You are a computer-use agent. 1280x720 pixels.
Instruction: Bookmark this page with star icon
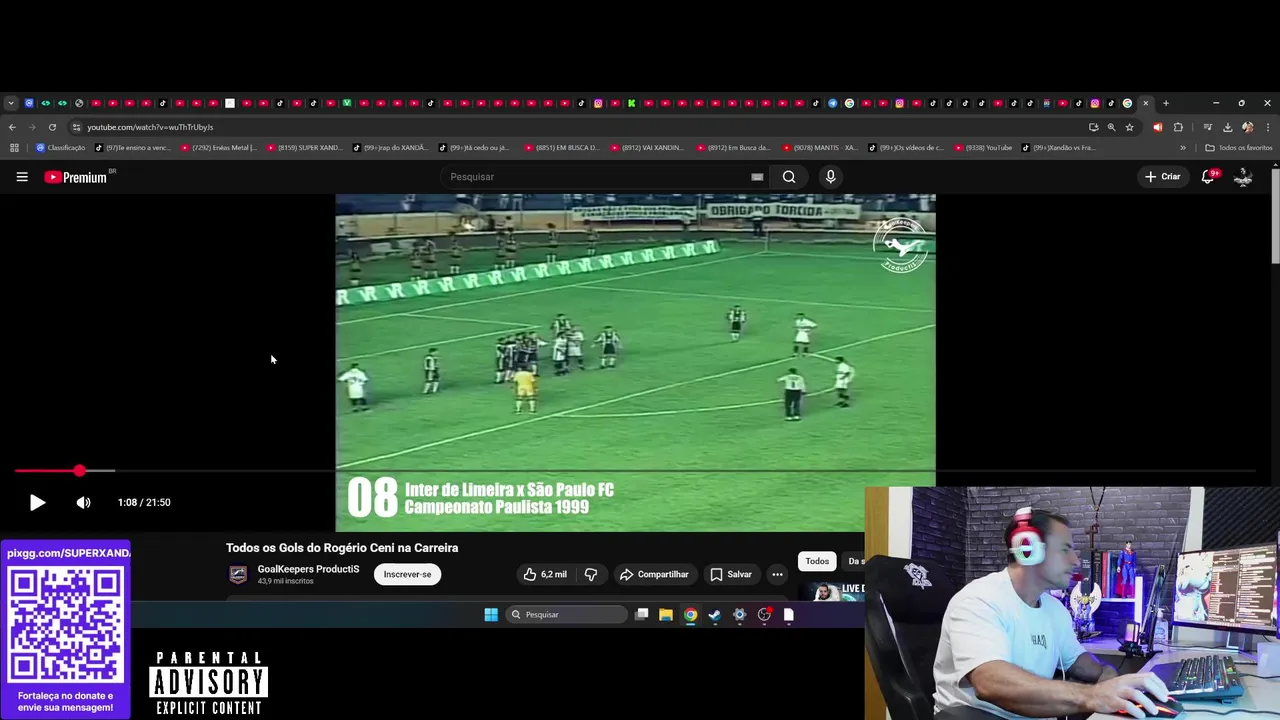tap(1129, 127)
